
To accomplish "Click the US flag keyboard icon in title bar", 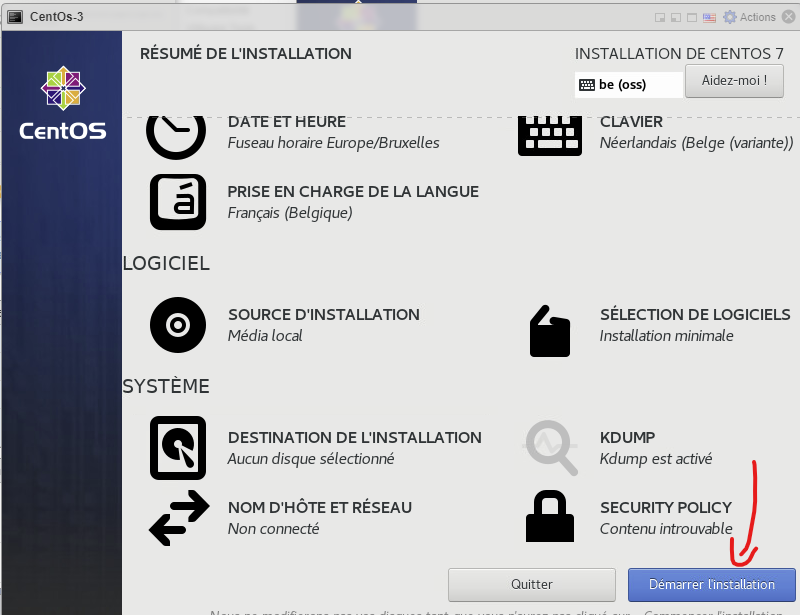I will coord(709,18).
